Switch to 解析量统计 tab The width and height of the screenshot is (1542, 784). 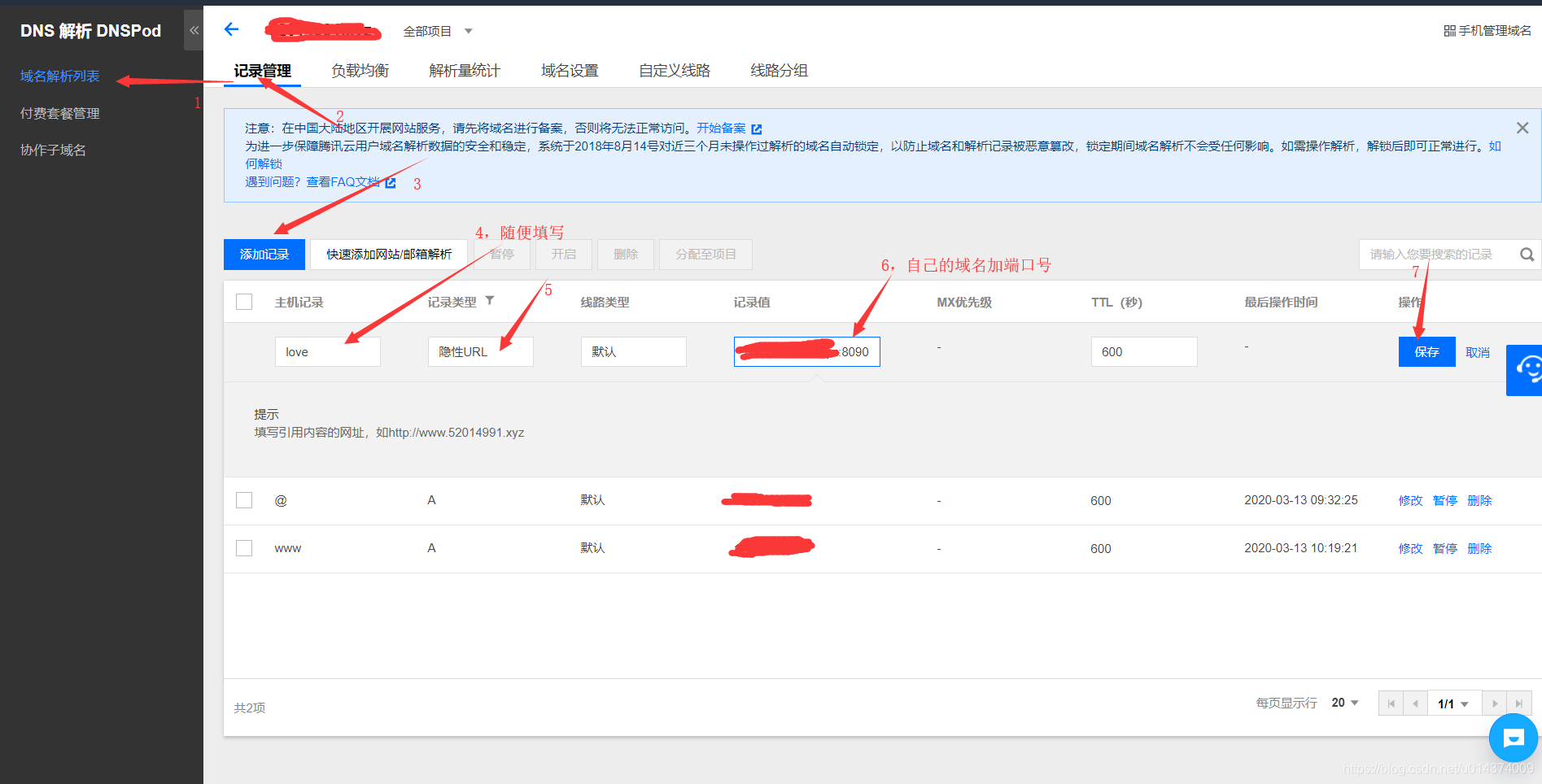[465, 71]
